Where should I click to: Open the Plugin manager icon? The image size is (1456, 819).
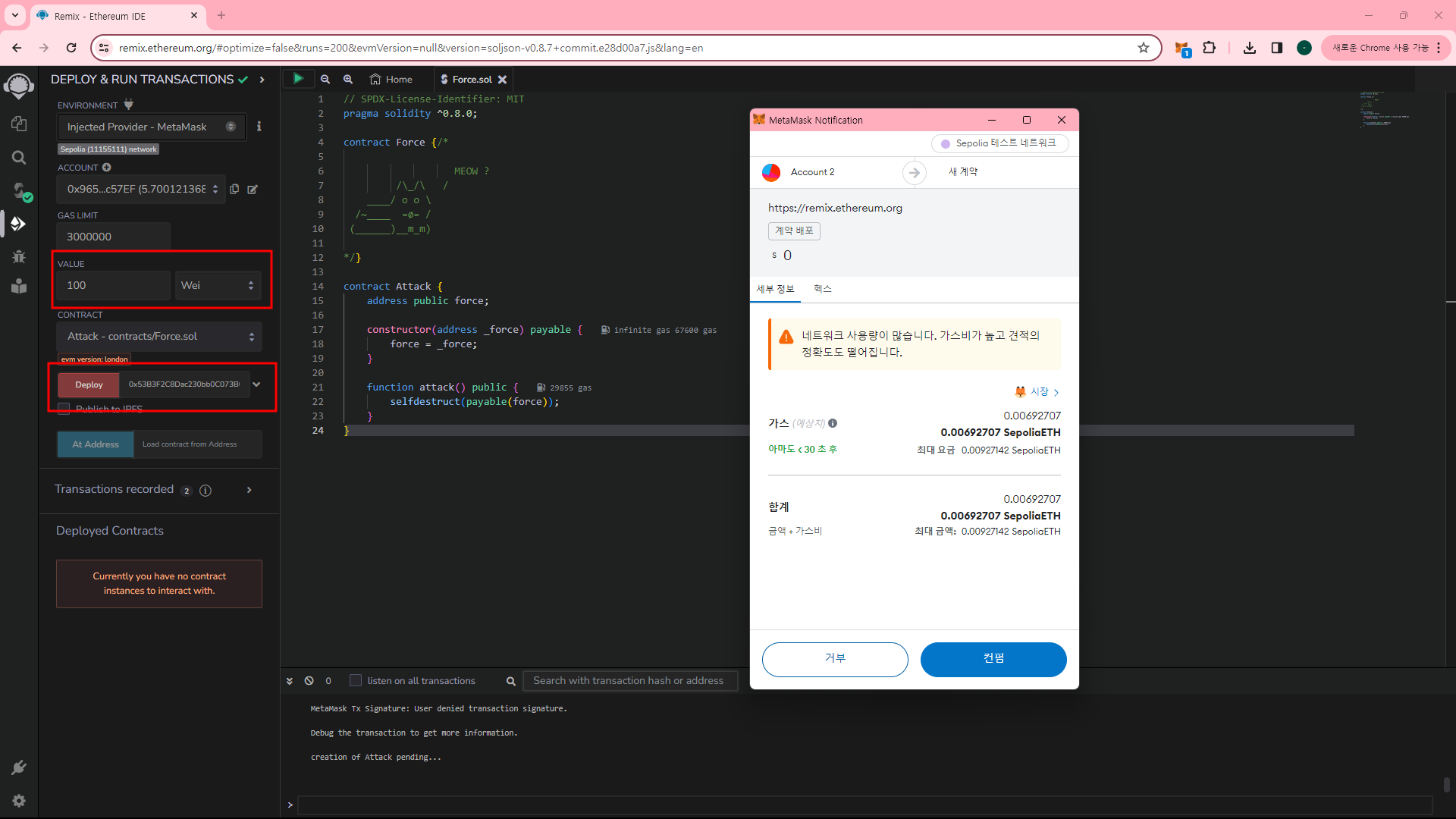coord(19,768)
